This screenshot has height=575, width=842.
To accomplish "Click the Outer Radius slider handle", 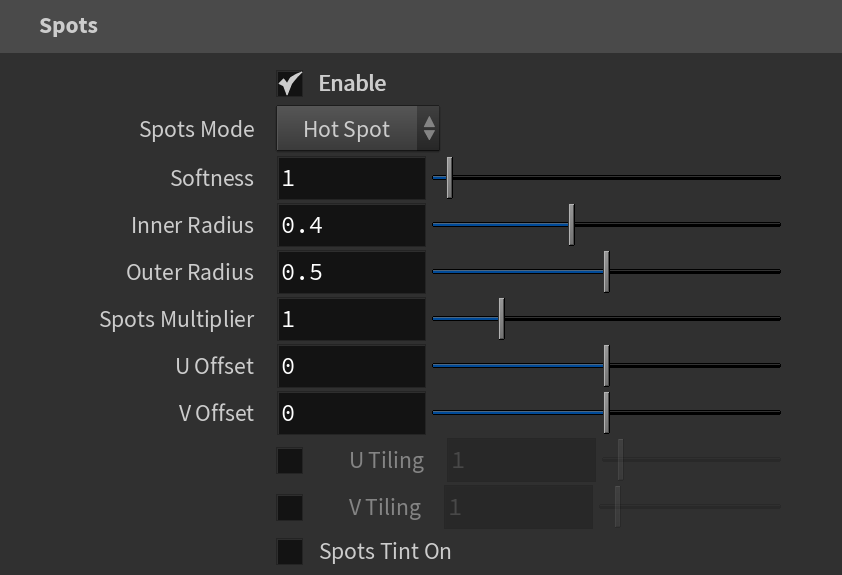I will [606, 272].
